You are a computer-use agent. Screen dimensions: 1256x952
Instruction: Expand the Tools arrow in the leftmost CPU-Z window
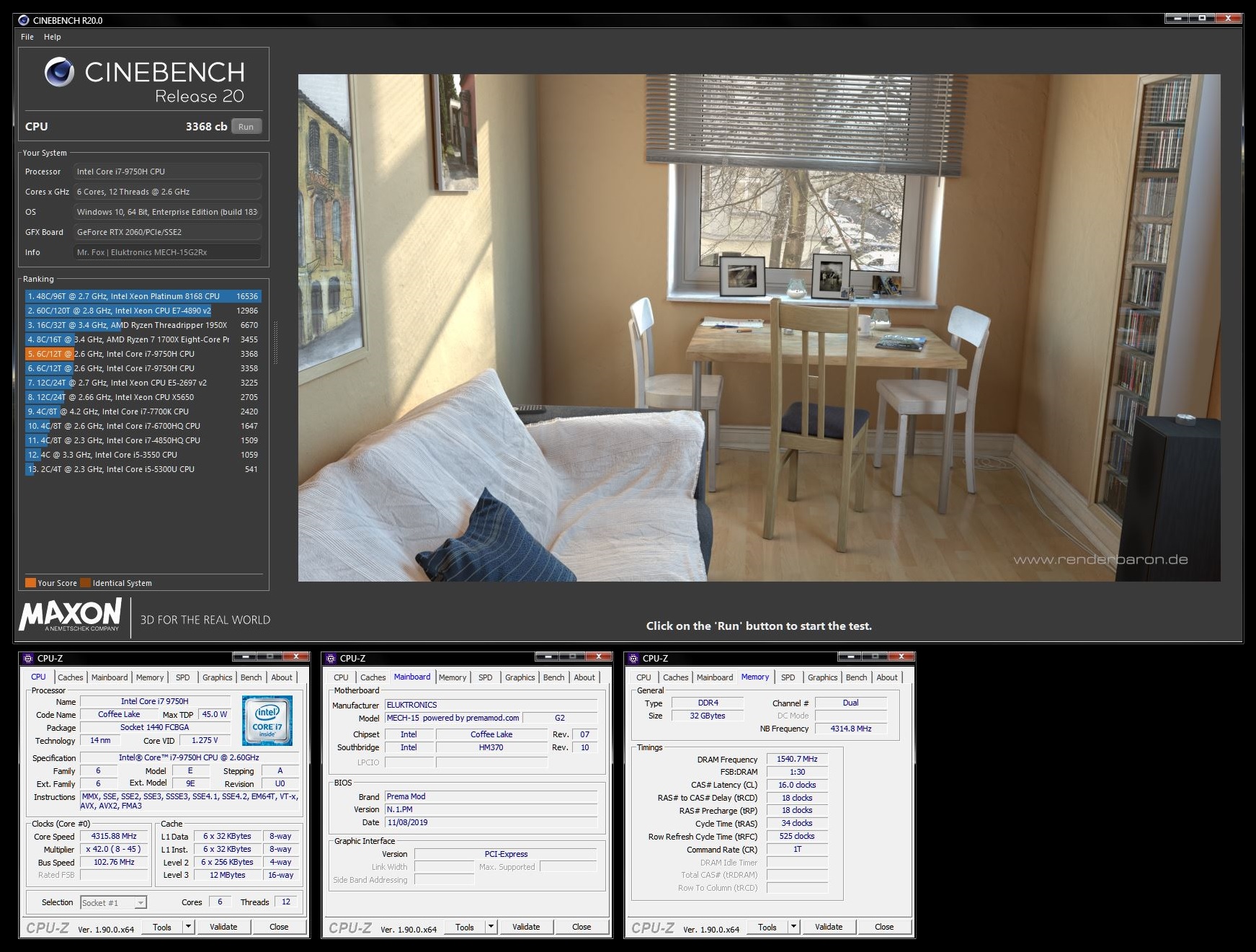pyautogui.click(x=189, y=927)
